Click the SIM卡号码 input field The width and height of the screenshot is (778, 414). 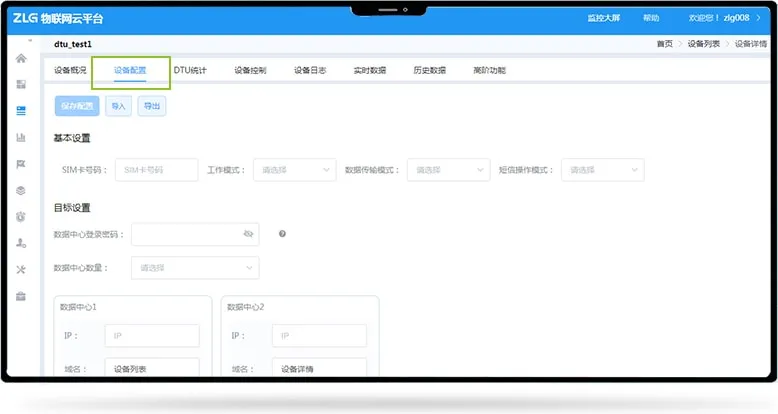(156, 170)
